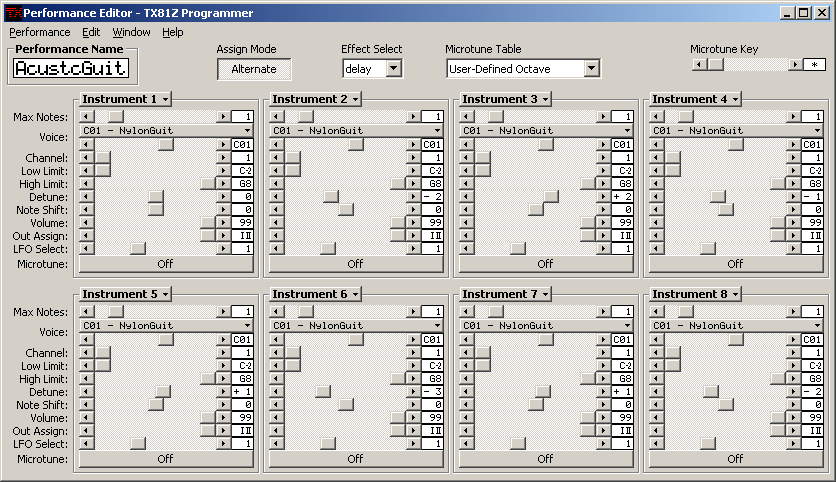Click Instrument 1 Volume slider thumb
The width and height of the screenshot is (836, 482).
pos(208,223)
